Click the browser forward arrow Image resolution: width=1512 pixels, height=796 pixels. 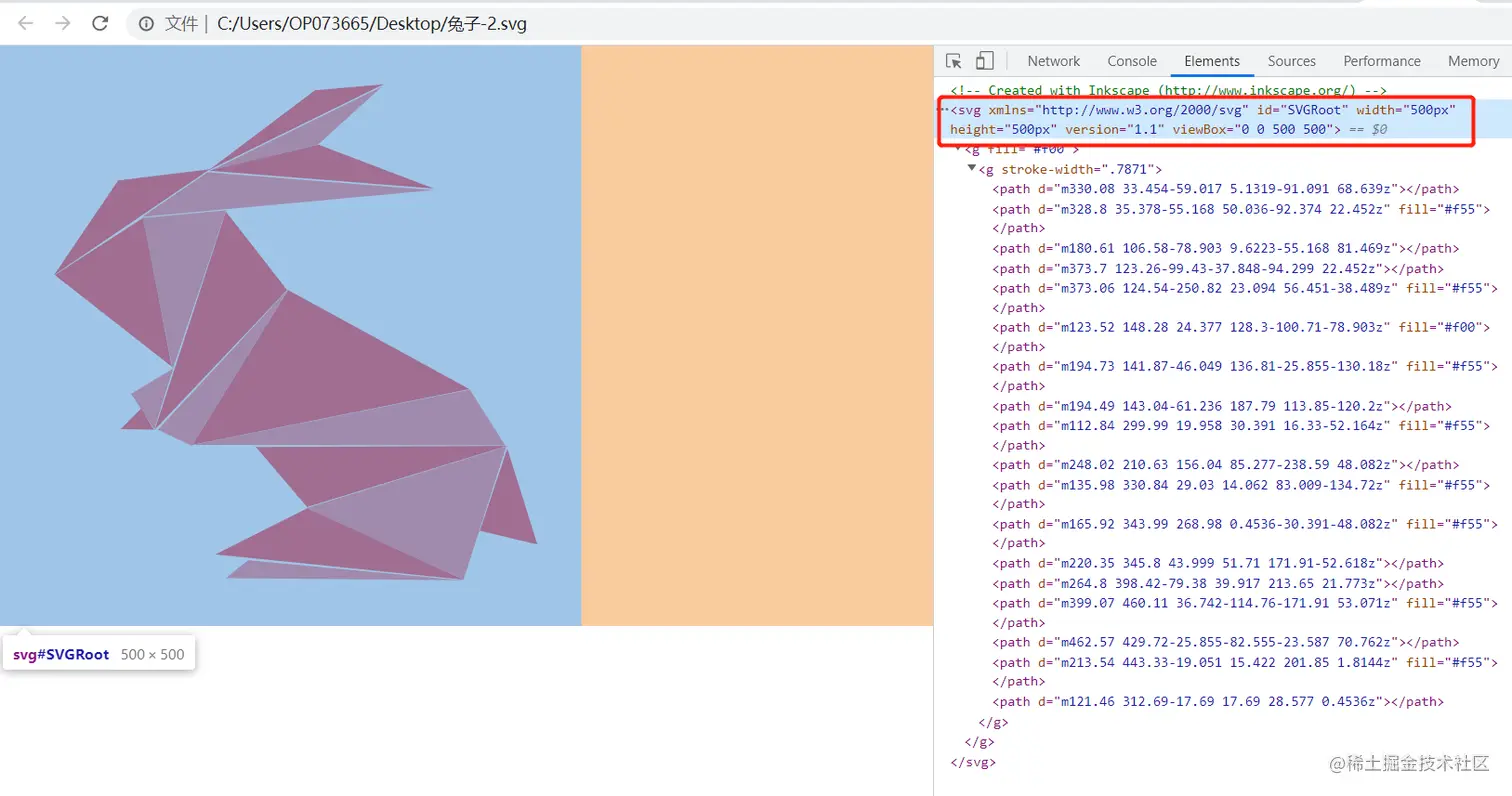click(63, 23)
